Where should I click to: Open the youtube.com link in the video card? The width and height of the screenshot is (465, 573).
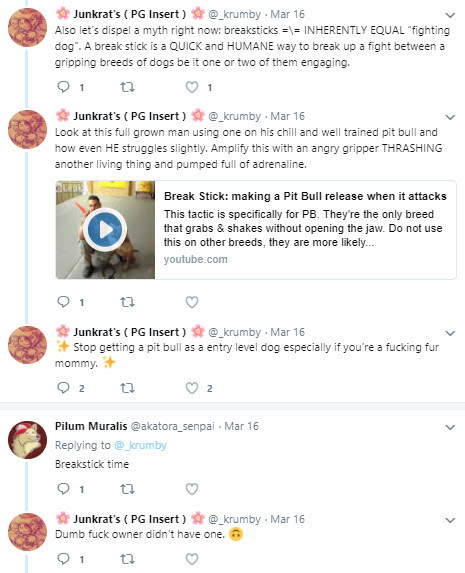click(x=196, y=259)
